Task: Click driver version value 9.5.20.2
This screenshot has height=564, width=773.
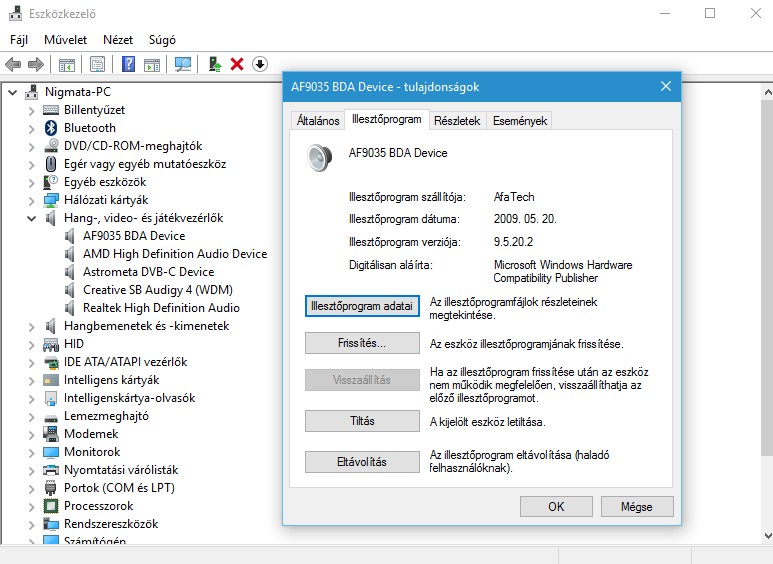Action: 513,242
